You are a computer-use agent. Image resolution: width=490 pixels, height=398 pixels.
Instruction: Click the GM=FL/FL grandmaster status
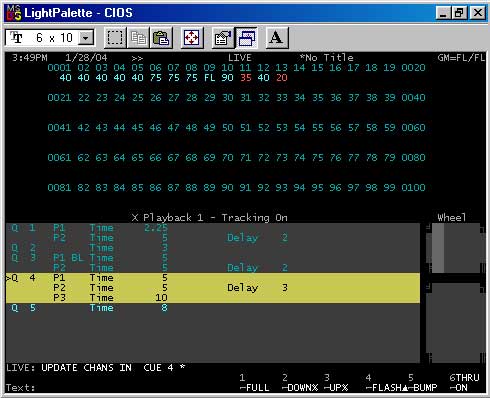pyautogui.click(x=461, y=58)
